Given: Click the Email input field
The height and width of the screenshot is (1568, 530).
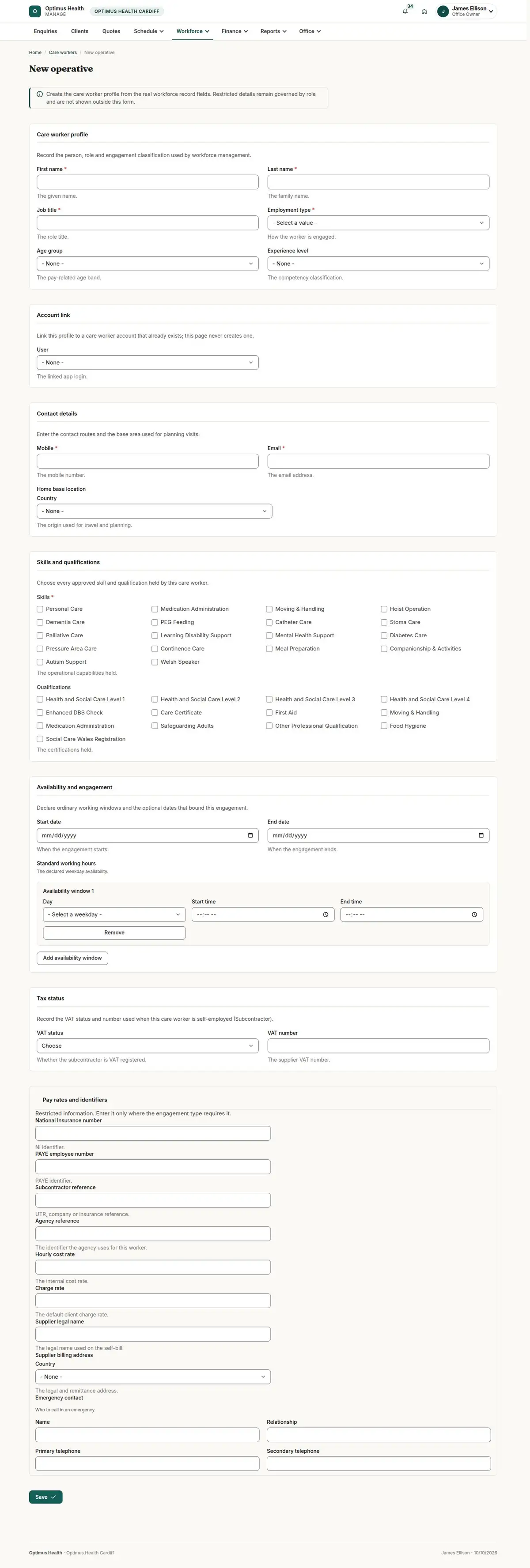Looking at the screenshot, I should pos(379,461).
